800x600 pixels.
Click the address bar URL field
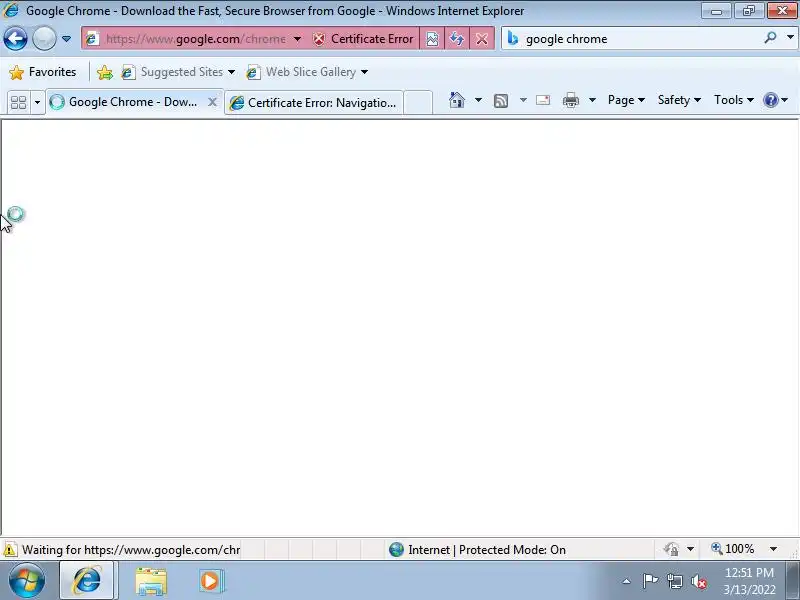195,39
